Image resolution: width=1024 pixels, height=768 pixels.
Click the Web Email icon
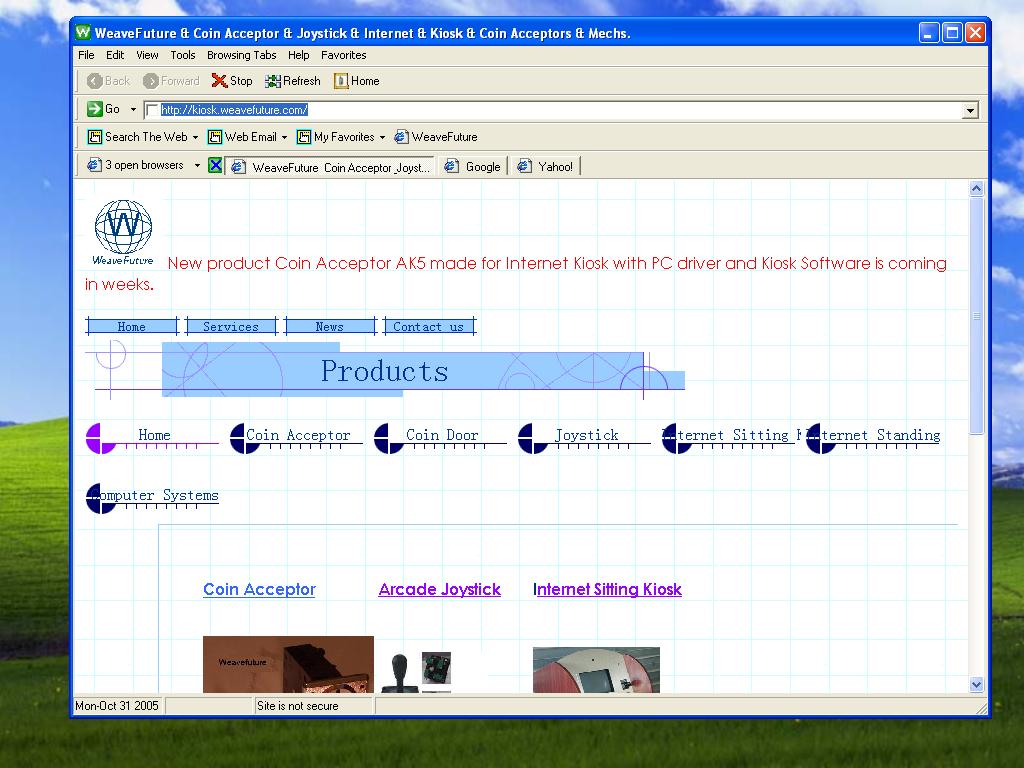(215, 137)
